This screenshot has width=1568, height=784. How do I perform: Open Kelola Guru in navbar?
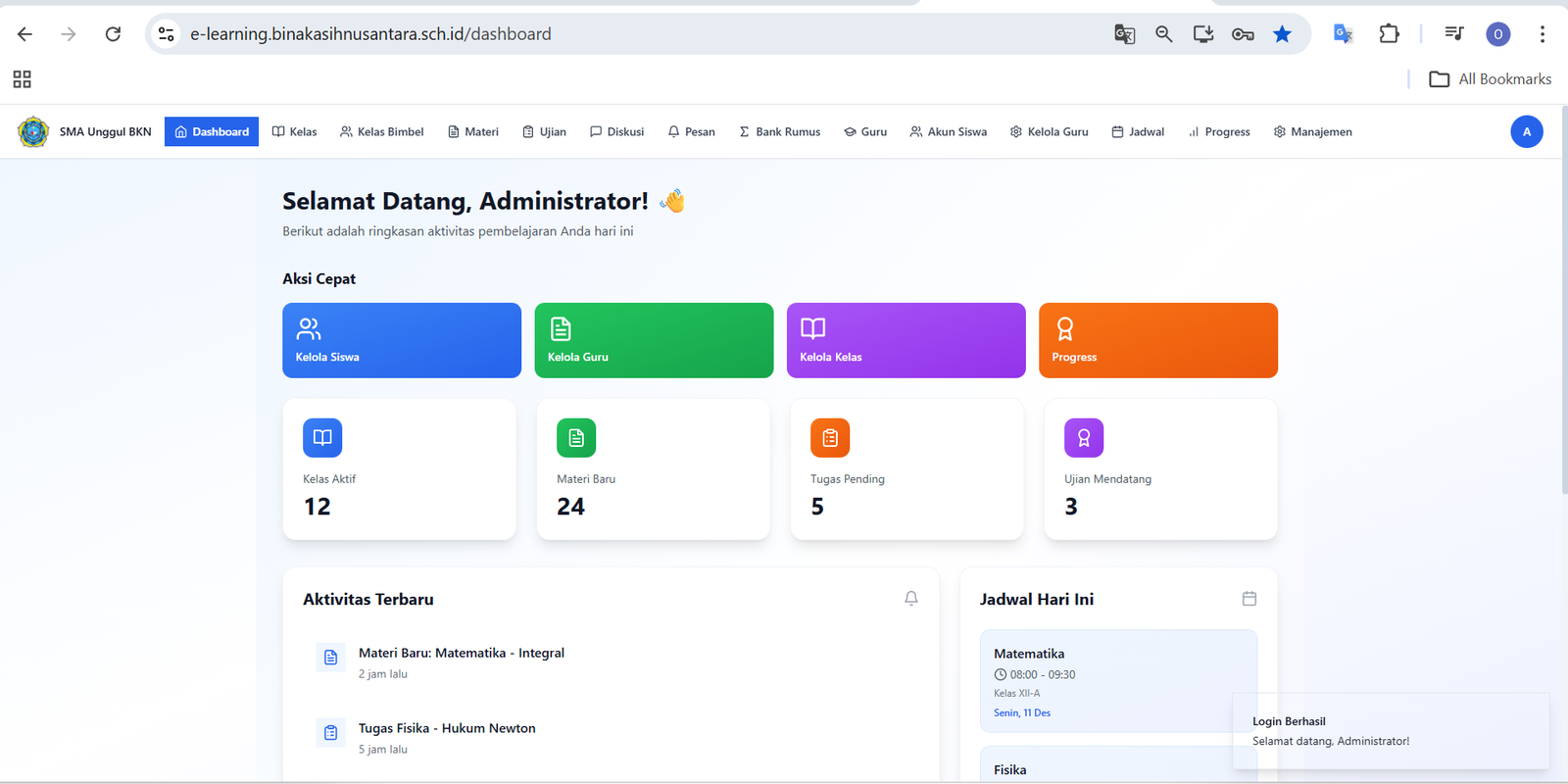point(1049,131)
